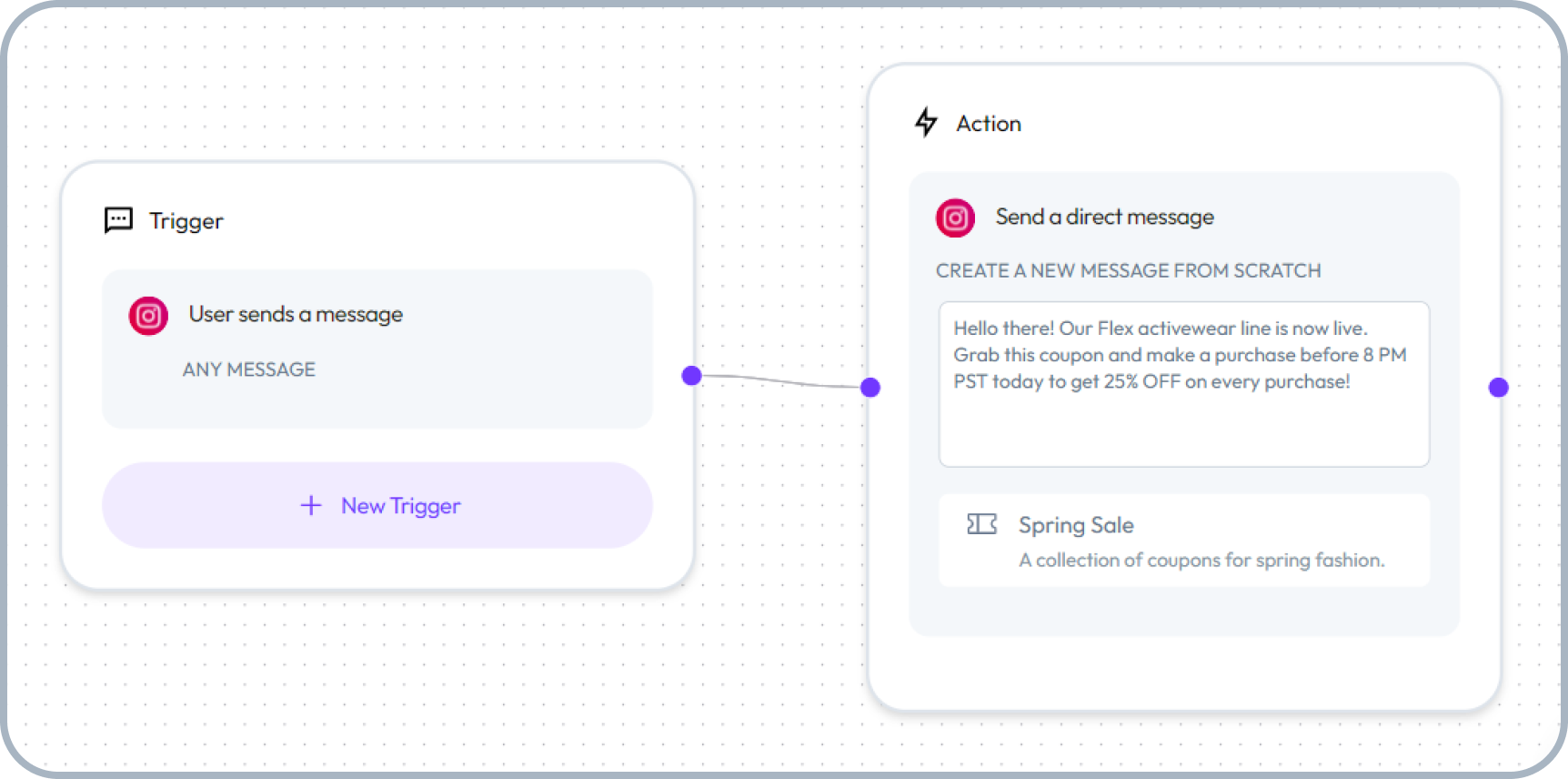Click the purple output node at the Action card's right edge

pos(1499,387)
